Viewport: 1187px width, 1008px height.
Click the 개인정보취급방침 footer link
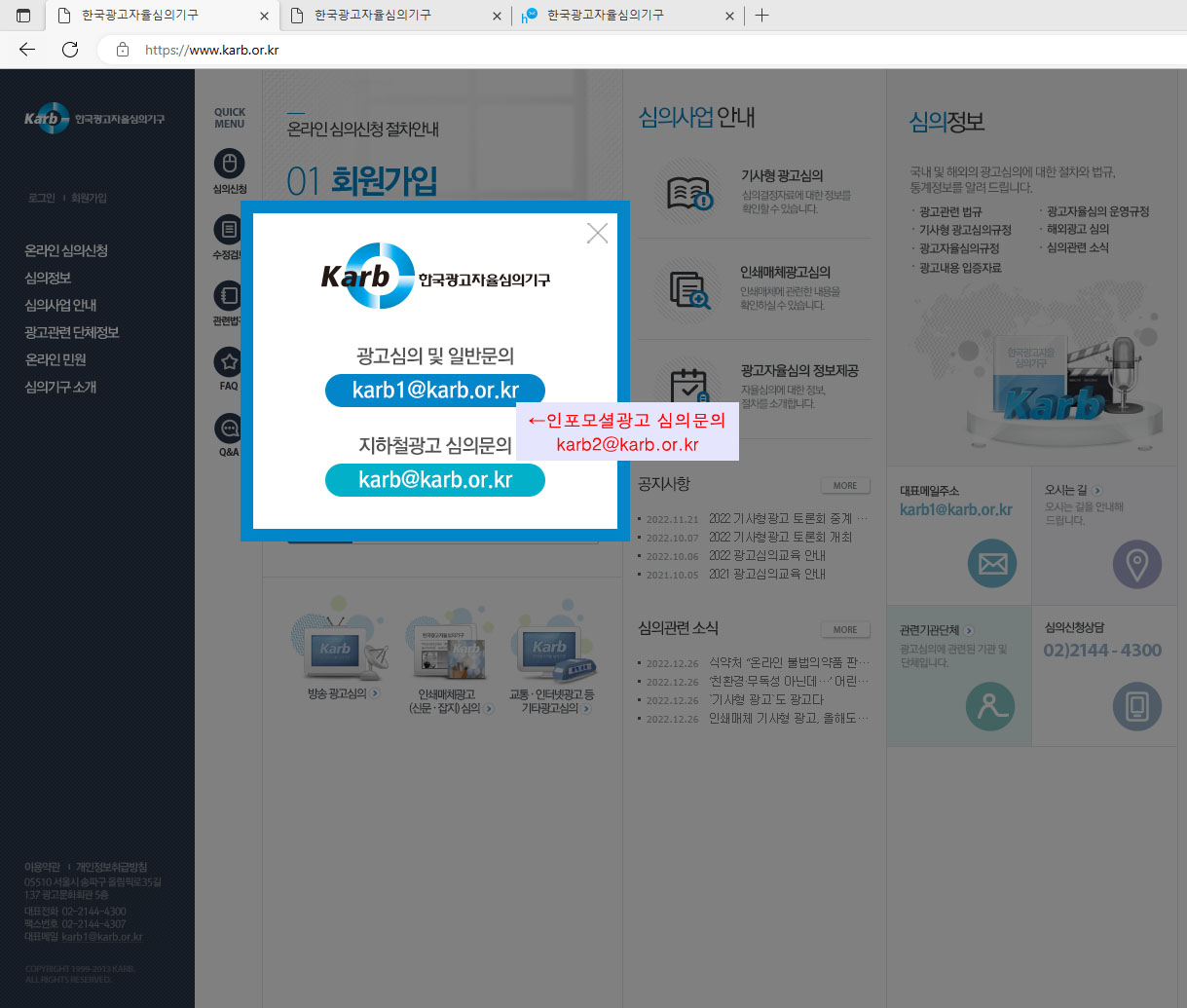(112, 867)
